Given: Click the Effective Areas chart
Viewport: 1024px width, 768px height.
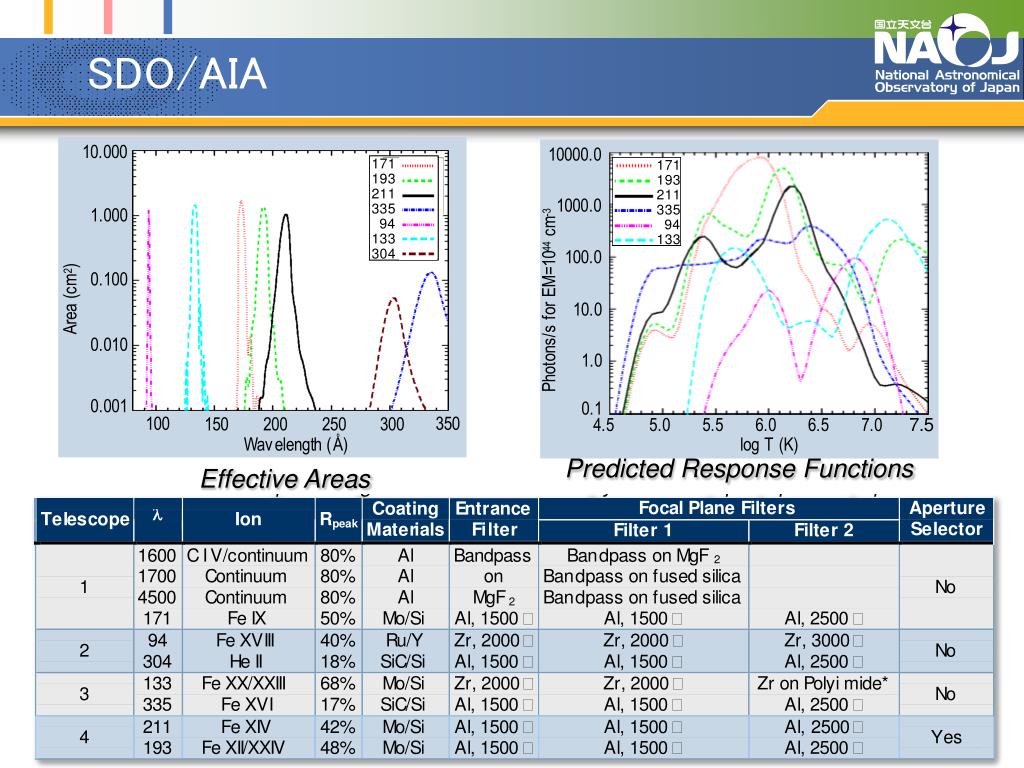Looking at the screenshot, I should point(263,297).
